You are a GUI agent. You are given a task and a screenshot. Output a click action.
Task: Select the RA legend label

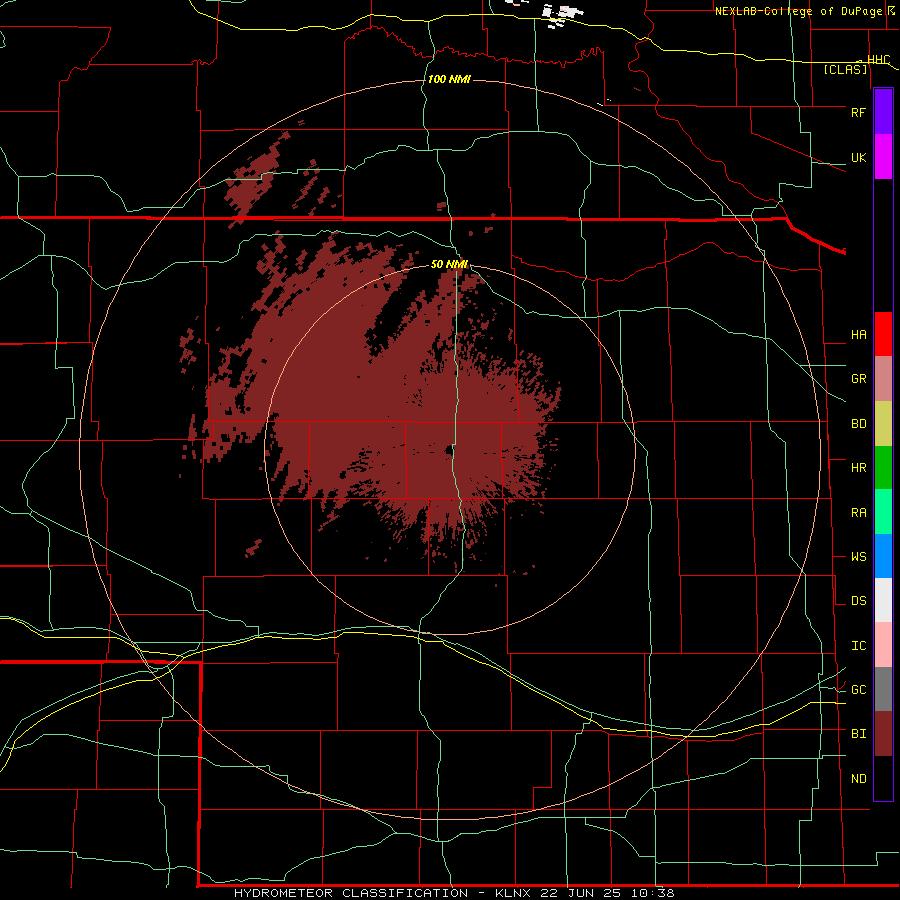[858, 513]
